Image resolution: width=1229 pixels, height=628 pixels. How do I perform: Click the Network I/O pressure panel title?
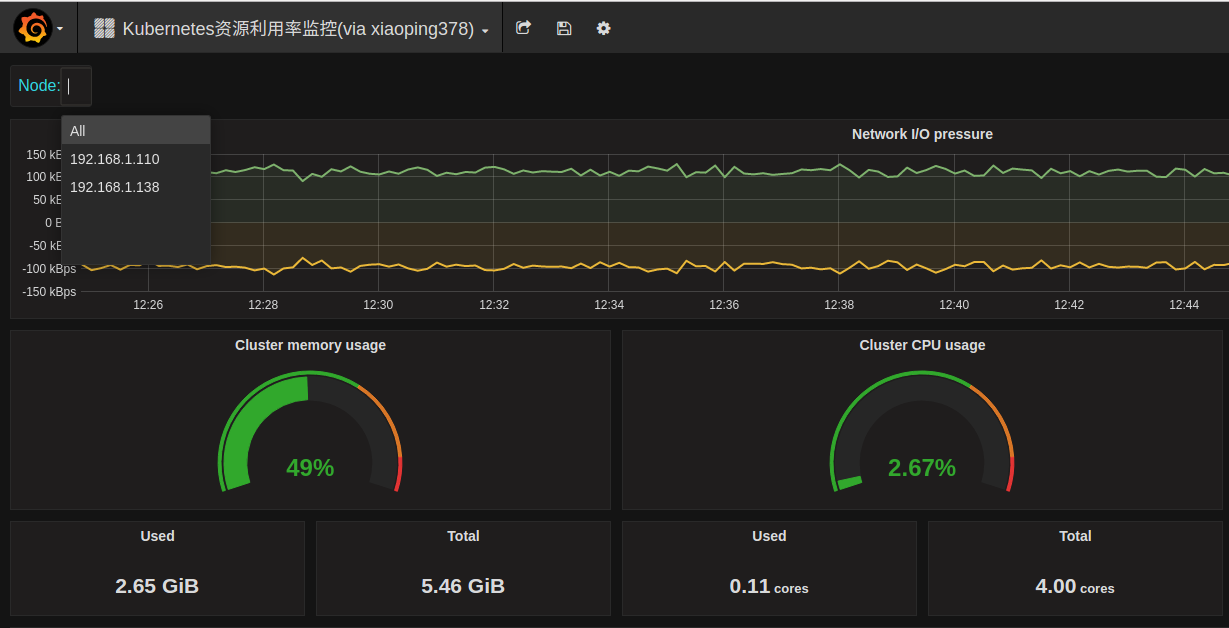pyautogui.click(x=921, y=134)
